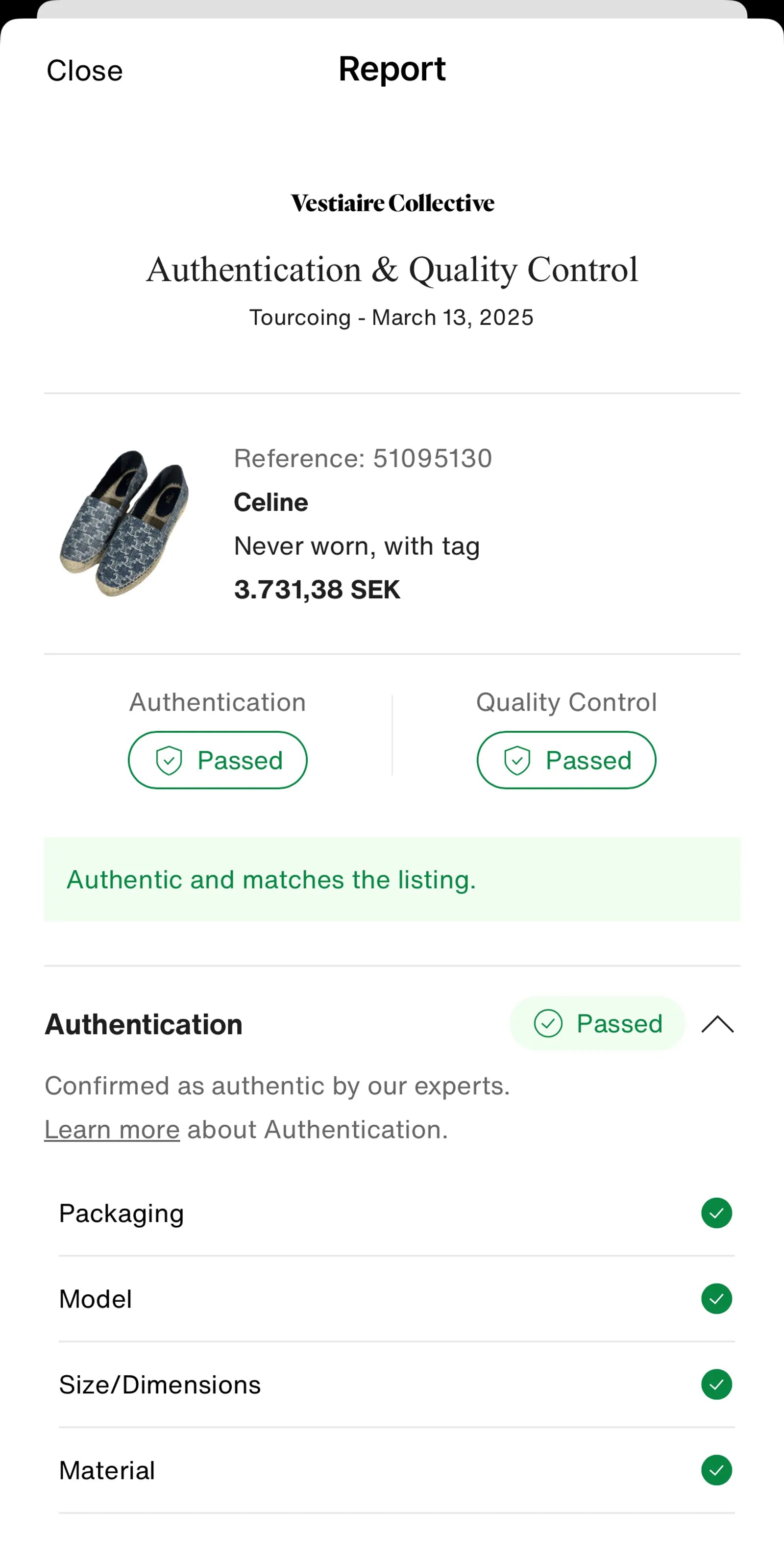
Task: Tap the green Authentic and matches banner
Action: coord(392,879)
